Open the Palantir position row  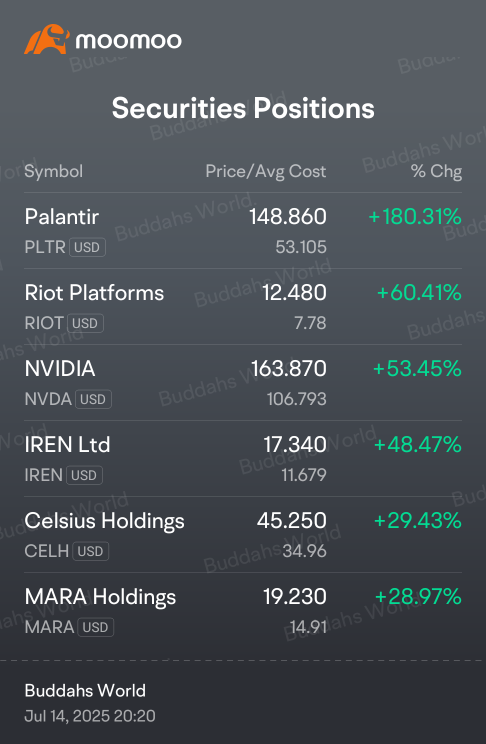pyautogui.click(x=243, y=231)
